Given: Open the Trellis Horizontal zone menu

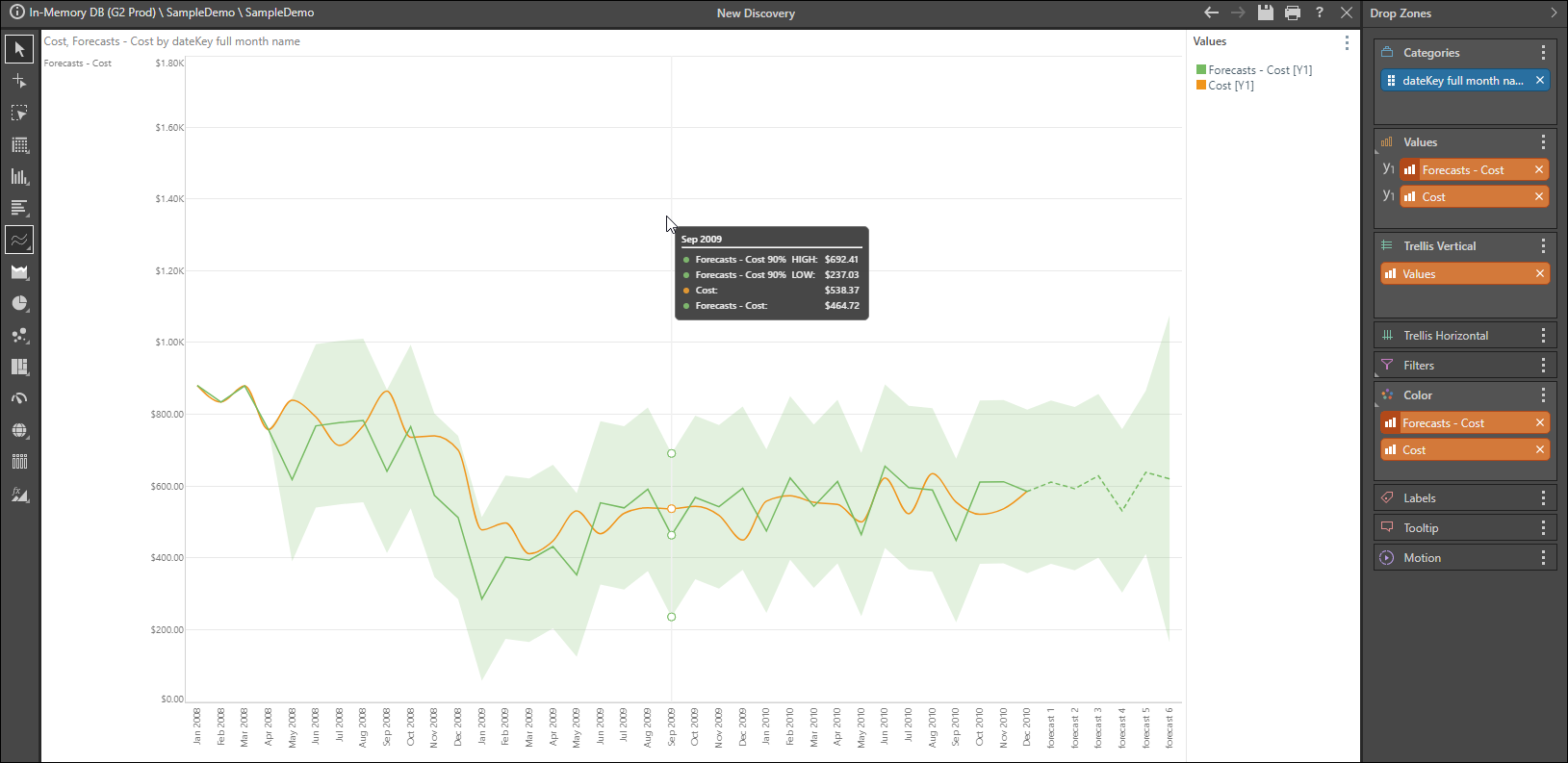Looking at the screenshot, I should (x=1543, y=336).
